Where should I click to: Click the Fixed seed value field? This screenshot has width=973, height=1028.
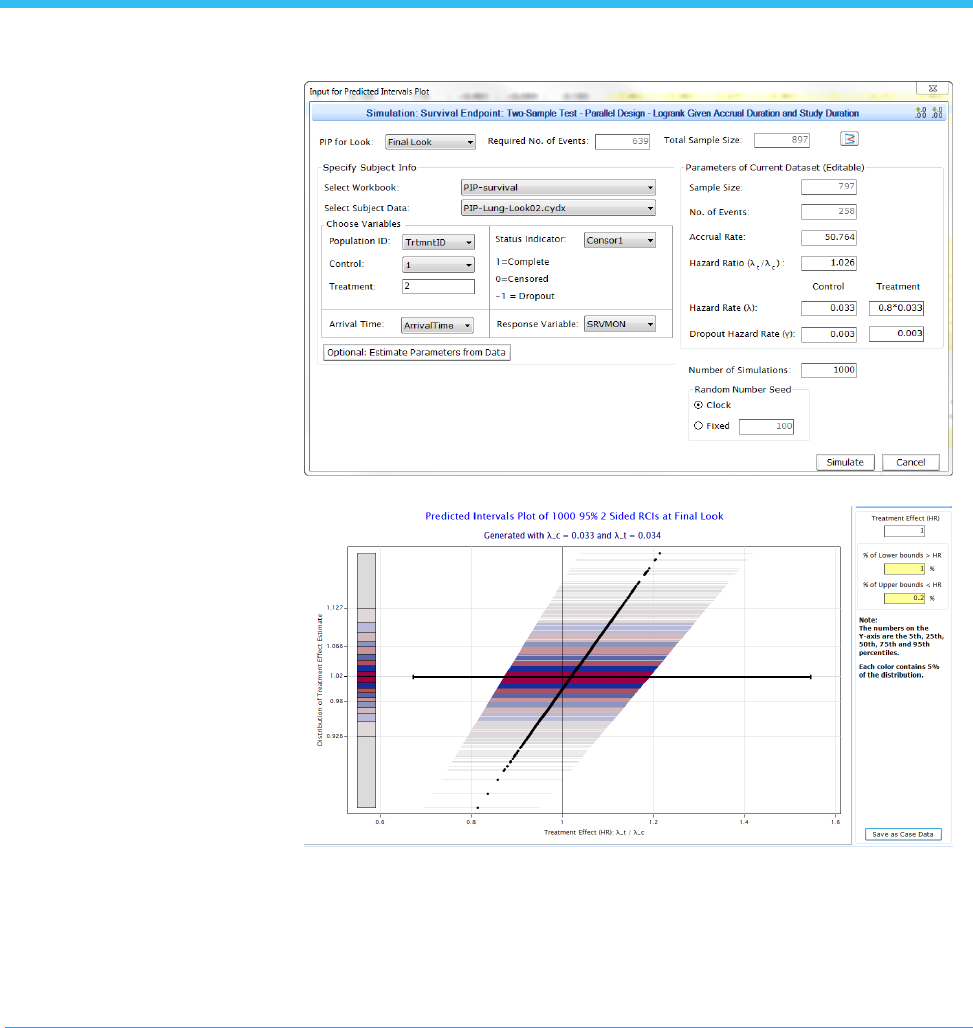[x=766, y=426]
